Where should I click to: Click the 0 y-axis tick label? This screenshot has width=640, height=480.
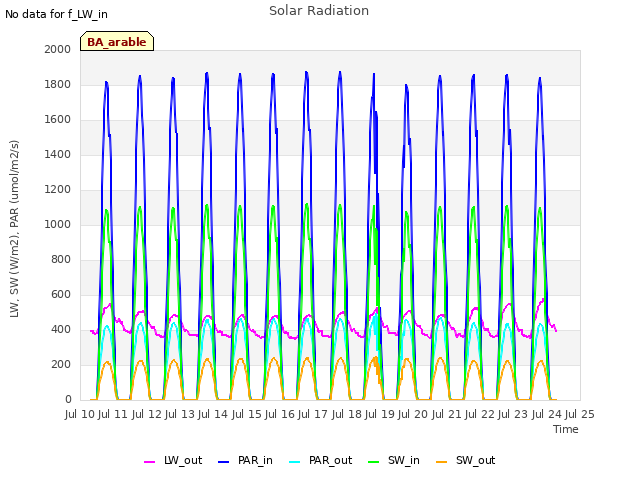pyautogui.click(x=68, y=399)
